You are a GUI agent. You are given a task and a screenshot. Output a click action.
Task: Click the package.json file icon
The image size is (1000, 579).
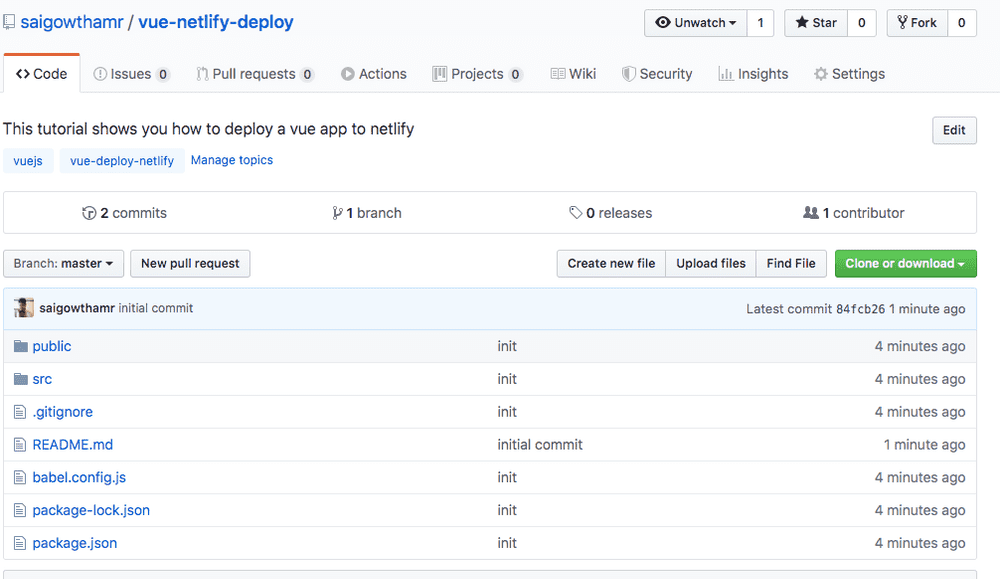(x=20, y=543)
